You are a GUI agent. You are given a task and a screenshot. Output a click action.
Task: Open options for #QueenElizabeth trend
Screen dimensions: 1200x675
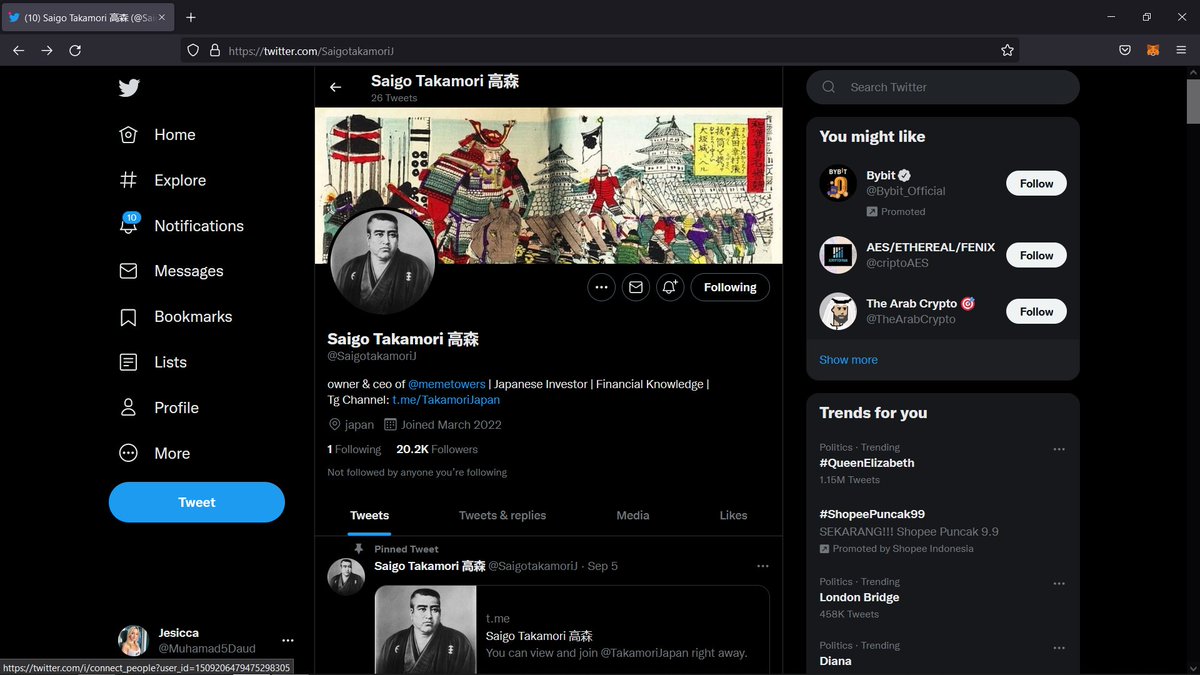tap(1059, 449)
